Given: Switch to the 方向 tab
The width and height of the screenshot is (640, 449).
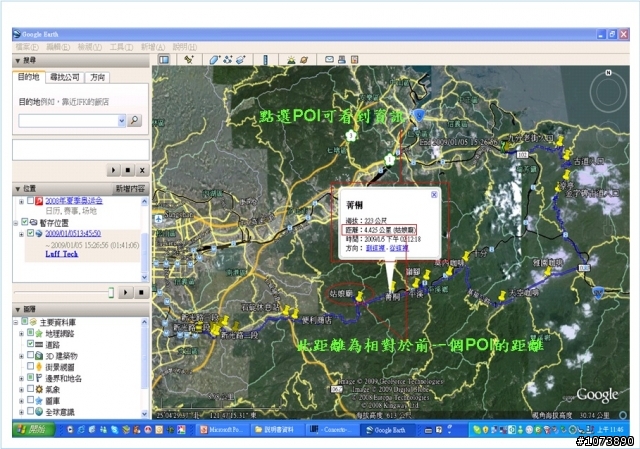Looking at the screenshot, I should pos(97,77).
